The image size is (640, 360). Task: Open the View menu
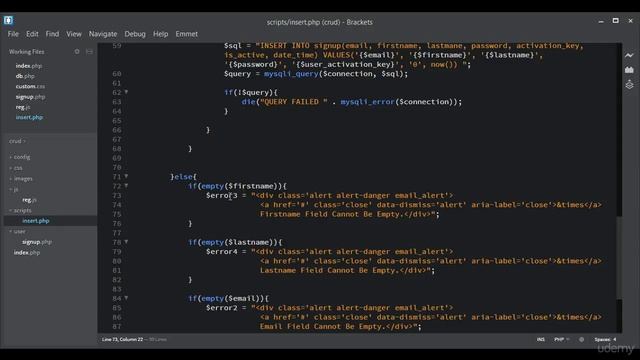coord(74,34)
